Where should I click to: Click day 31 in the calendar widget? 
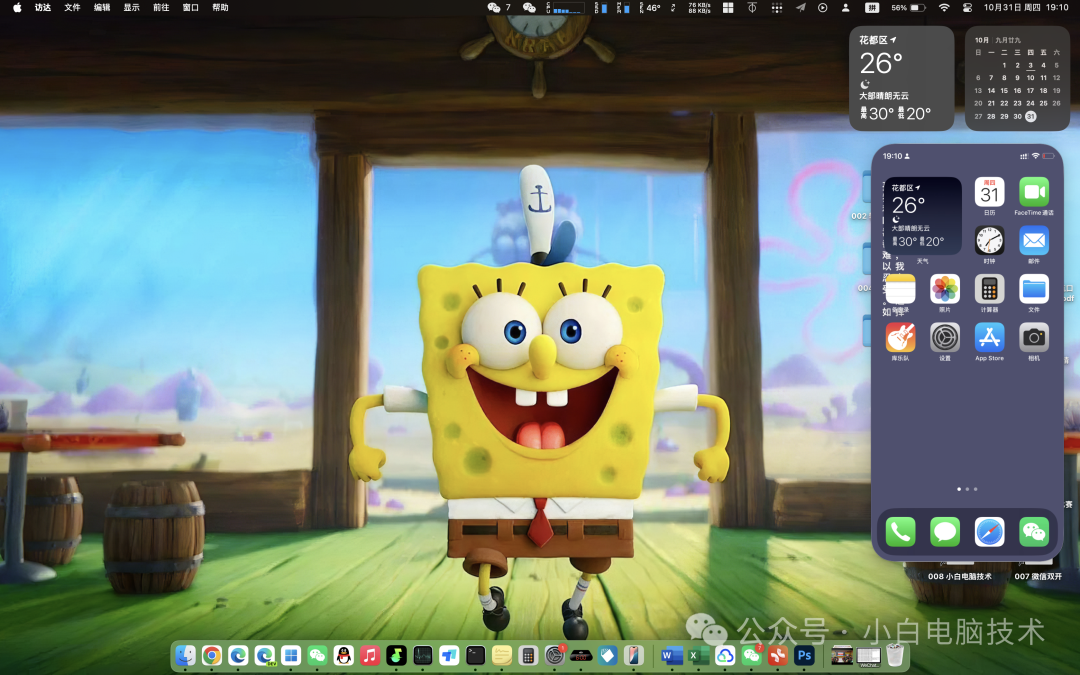[x=1030, y=116]
